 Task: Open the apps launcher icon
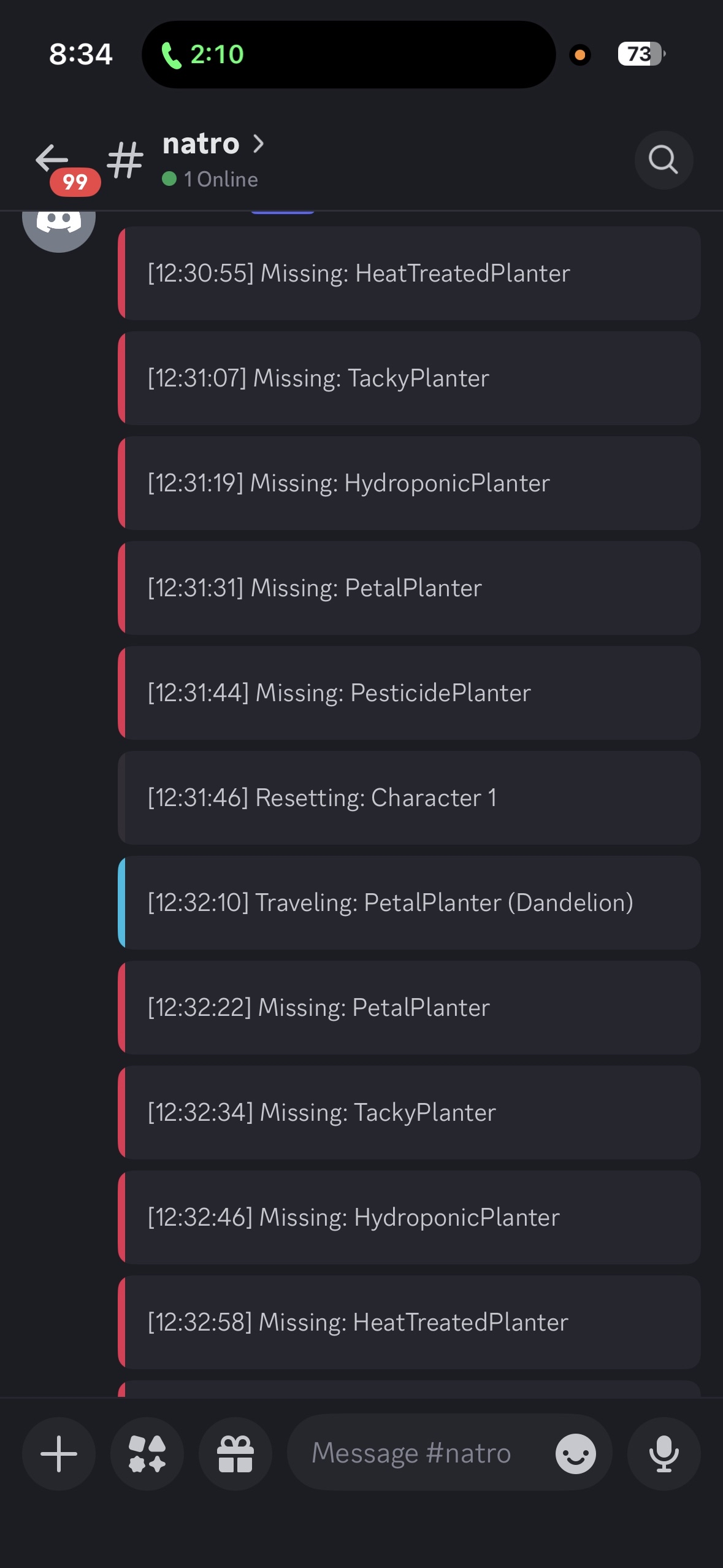point(147,1453)
